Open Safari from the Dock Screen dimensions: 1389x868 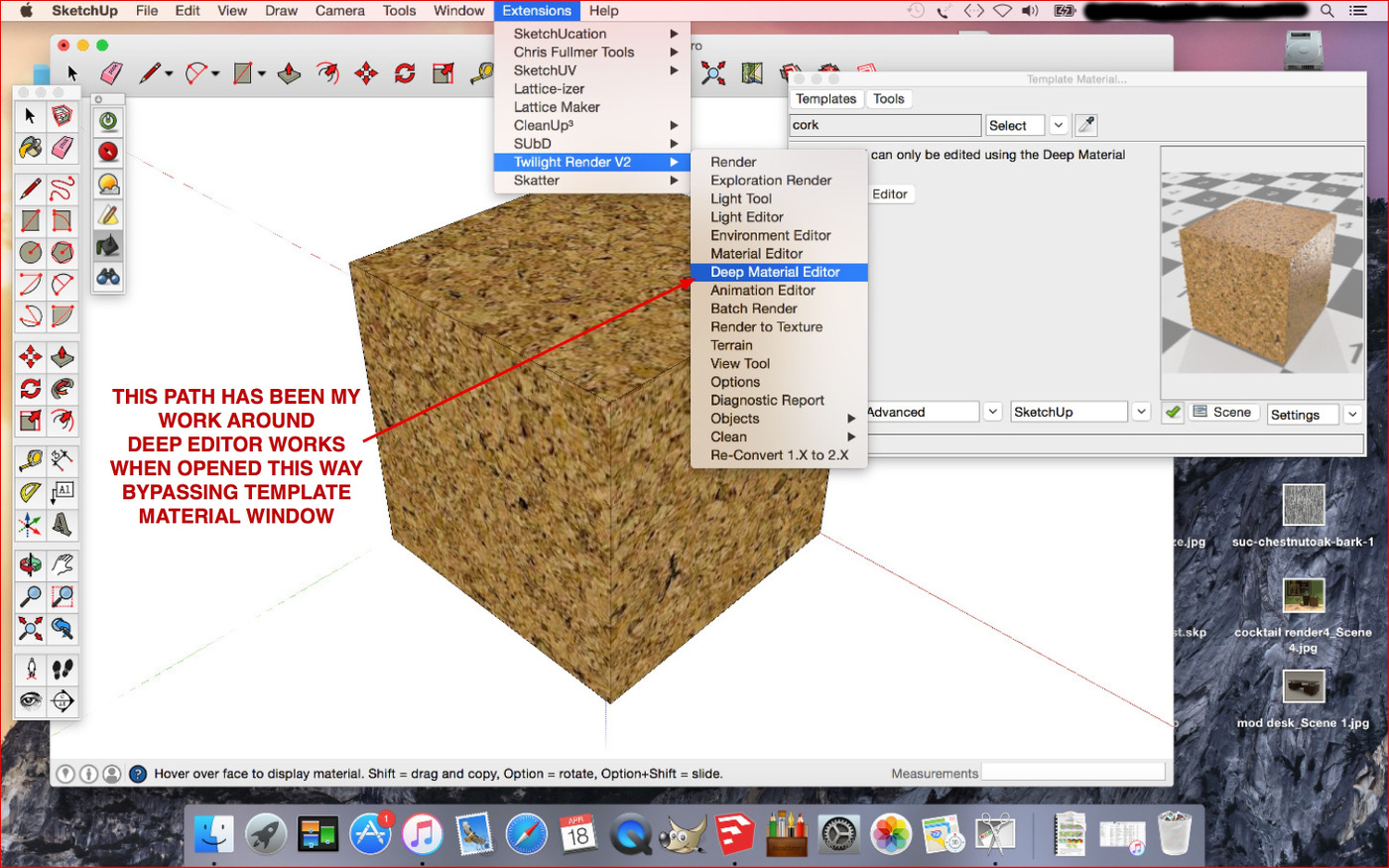526,834
